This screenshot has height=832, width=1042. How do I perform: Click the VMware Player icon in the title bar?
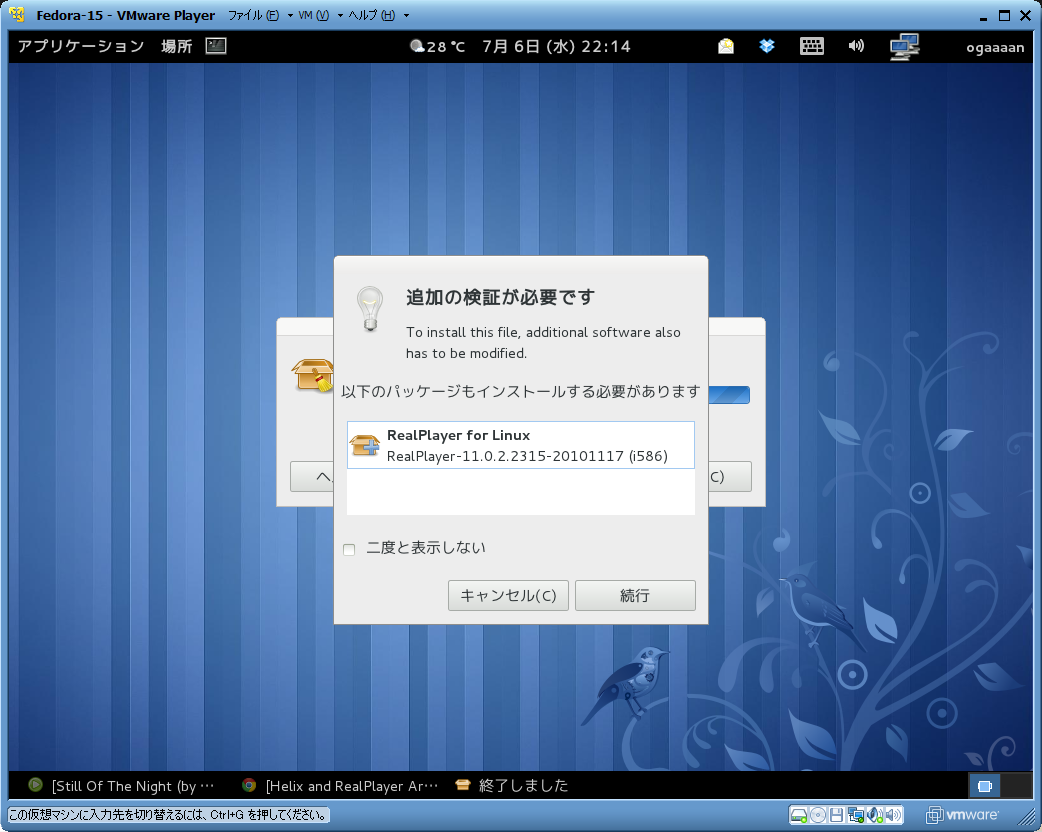pos(17,15)
